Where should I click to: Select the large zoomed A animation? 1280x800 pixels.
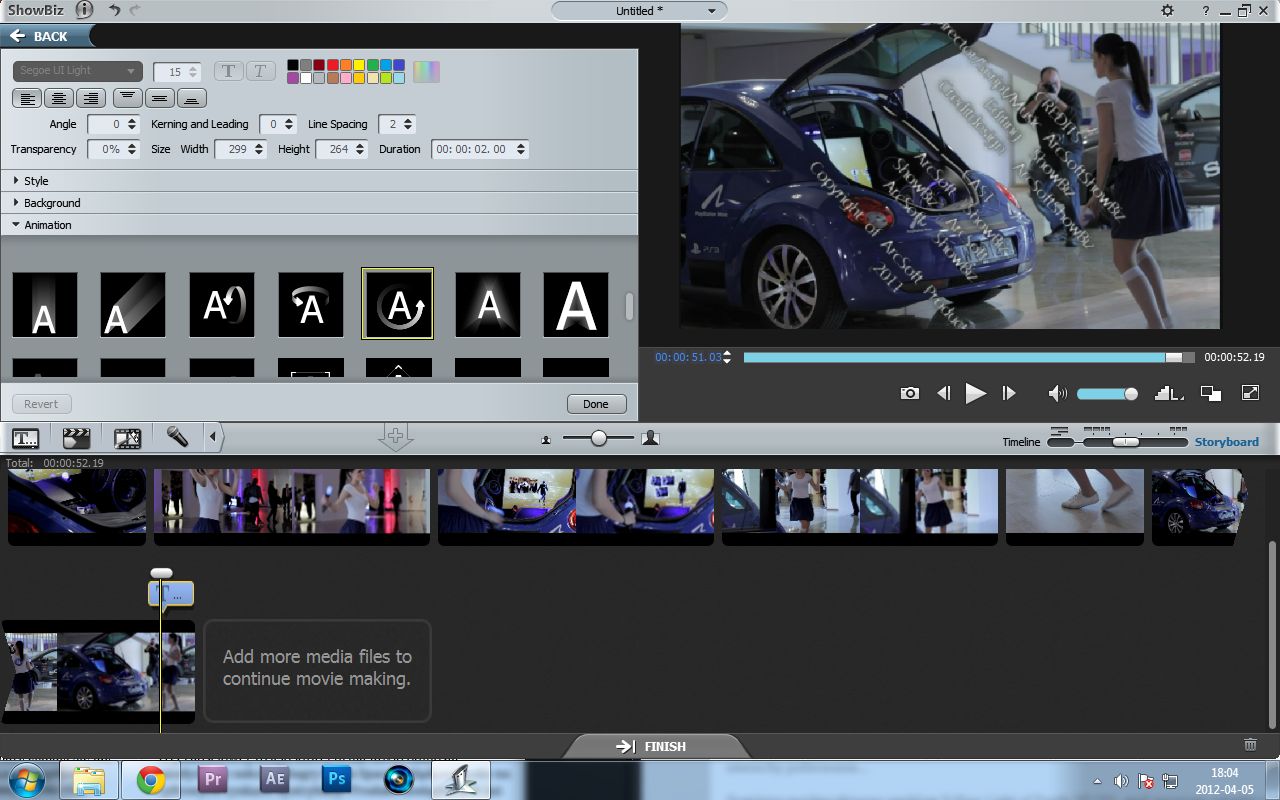(576, 304)
